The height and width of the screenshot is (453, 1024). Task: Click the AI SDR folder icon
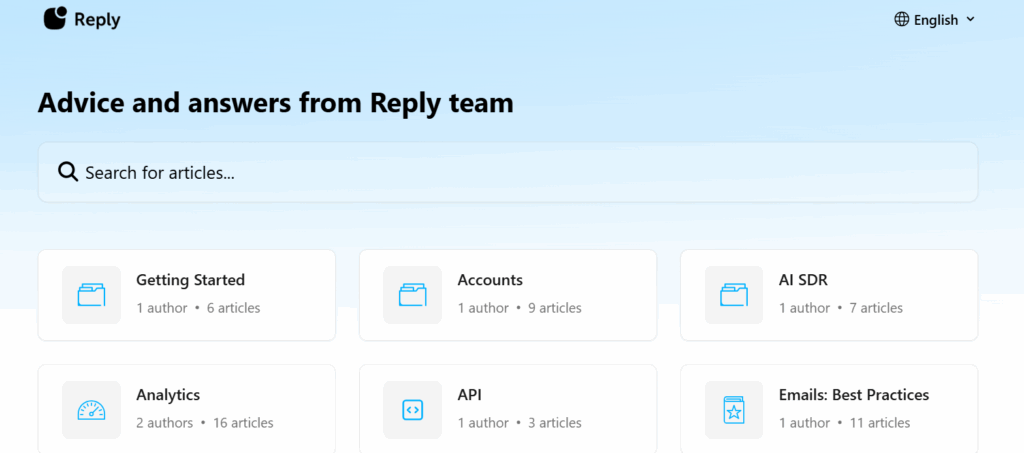(734, 295)
